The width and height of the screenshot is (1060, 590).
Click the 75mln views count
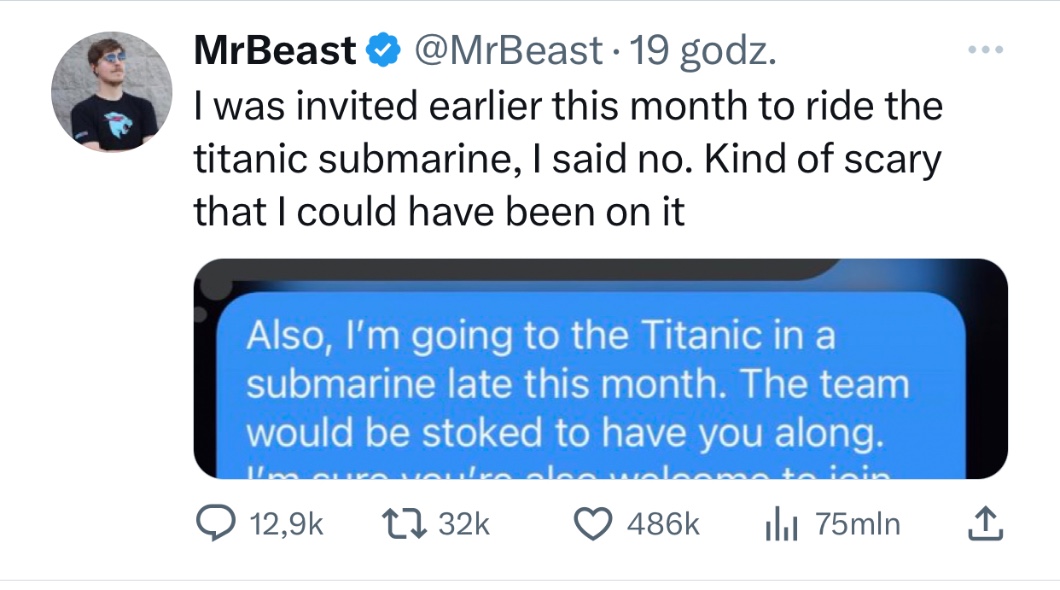pos(857,524)
